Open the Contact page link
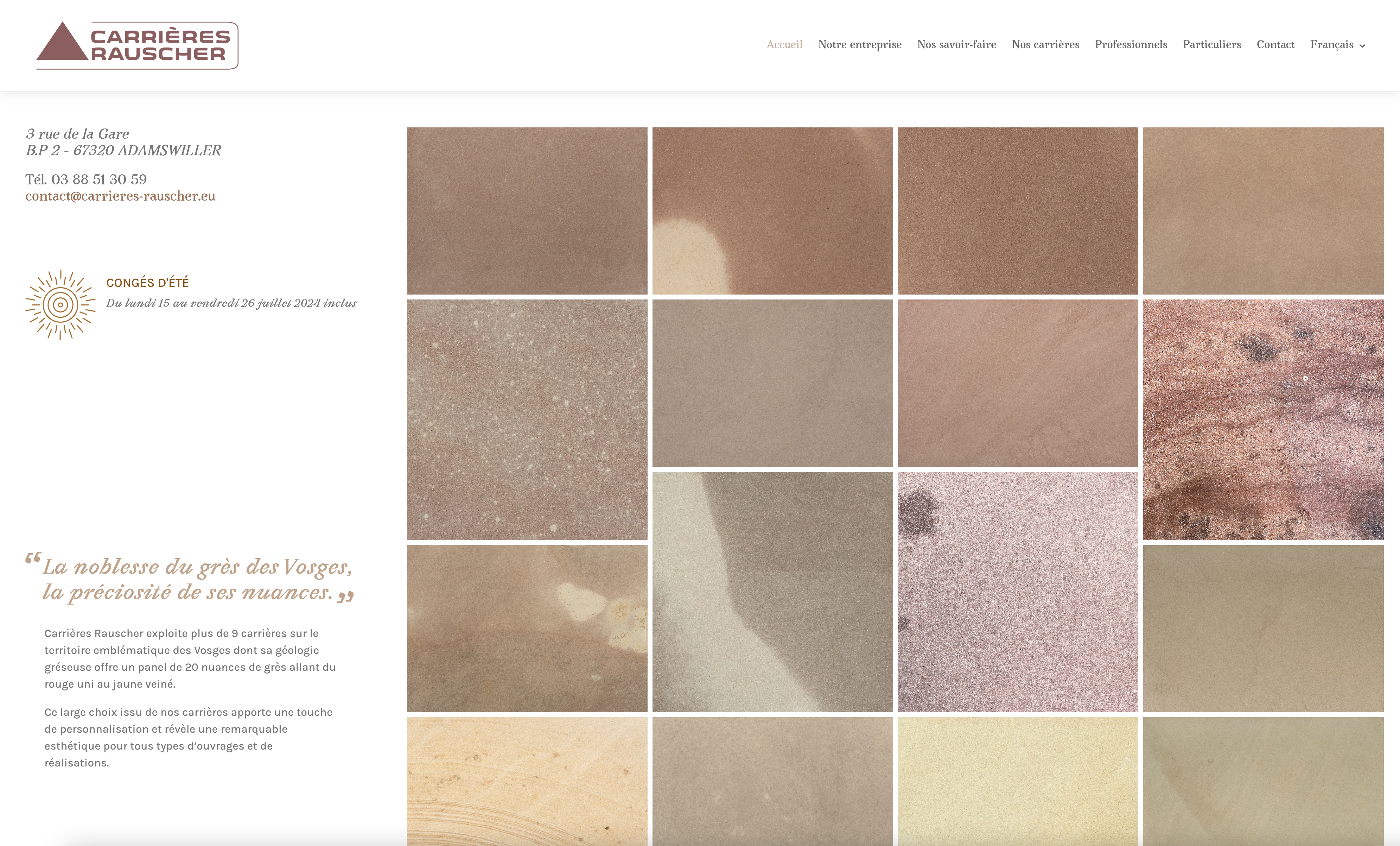The width and height of the screenshot is (1400, 846). pos(1275,44)
